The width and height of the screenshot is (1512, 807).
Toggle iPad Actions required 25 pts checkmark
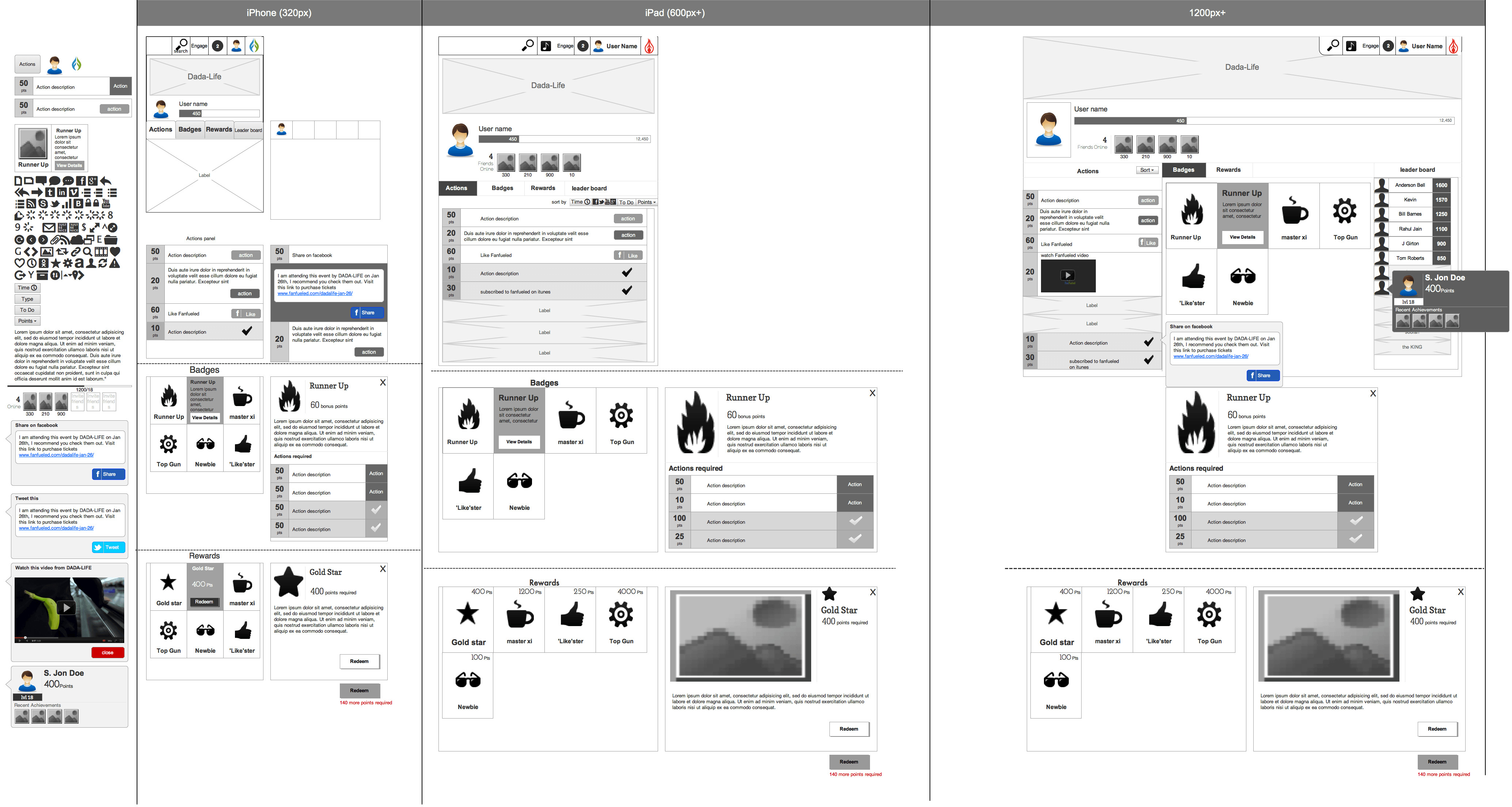(856, 539)
